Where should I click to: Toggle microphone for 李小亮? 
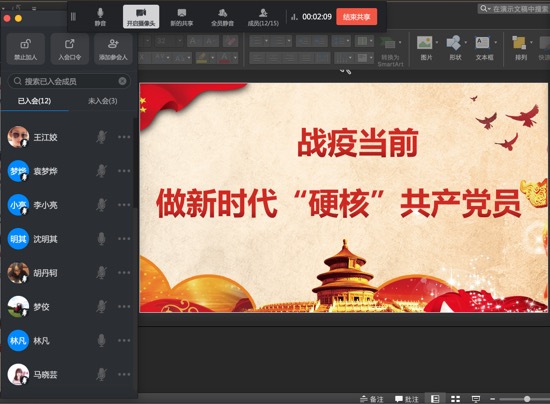pyautogui.click(x=101, y=205)
